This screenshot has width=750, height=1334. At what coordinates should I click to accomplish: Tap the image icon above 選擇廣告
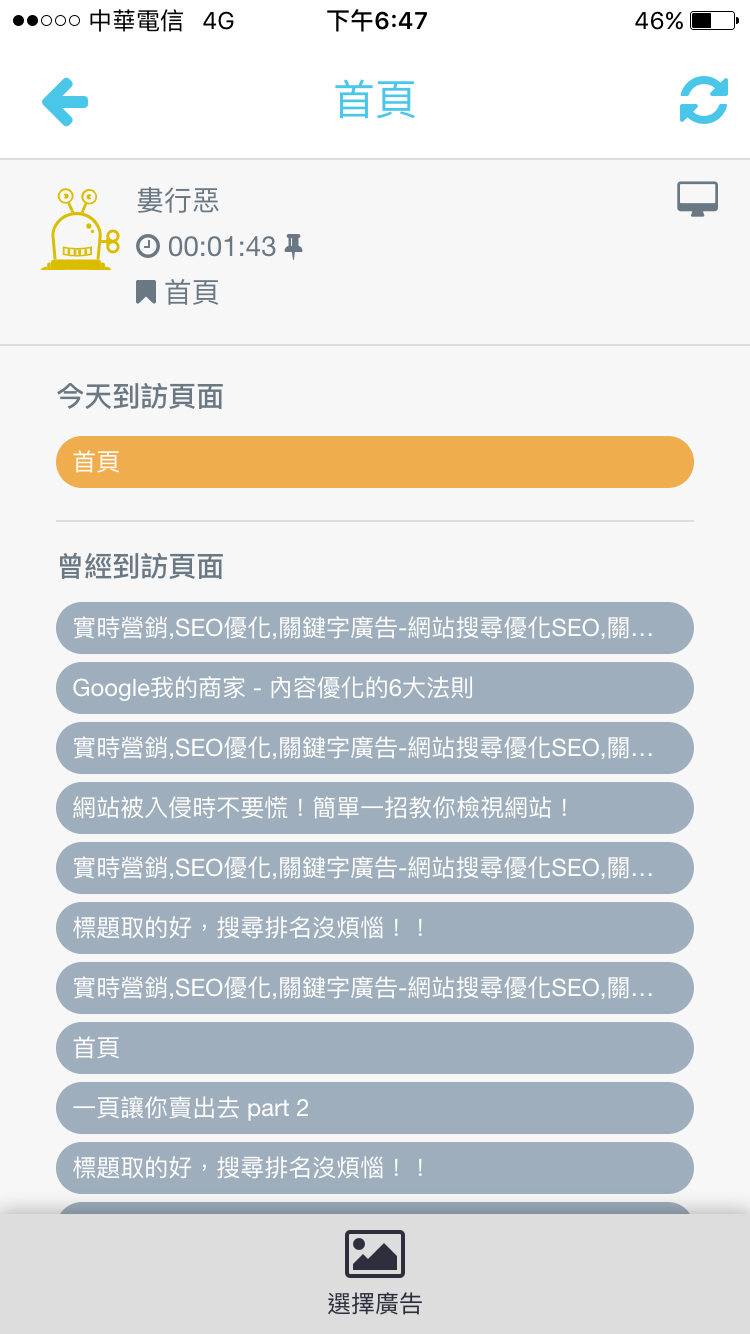pos(375,1254)
